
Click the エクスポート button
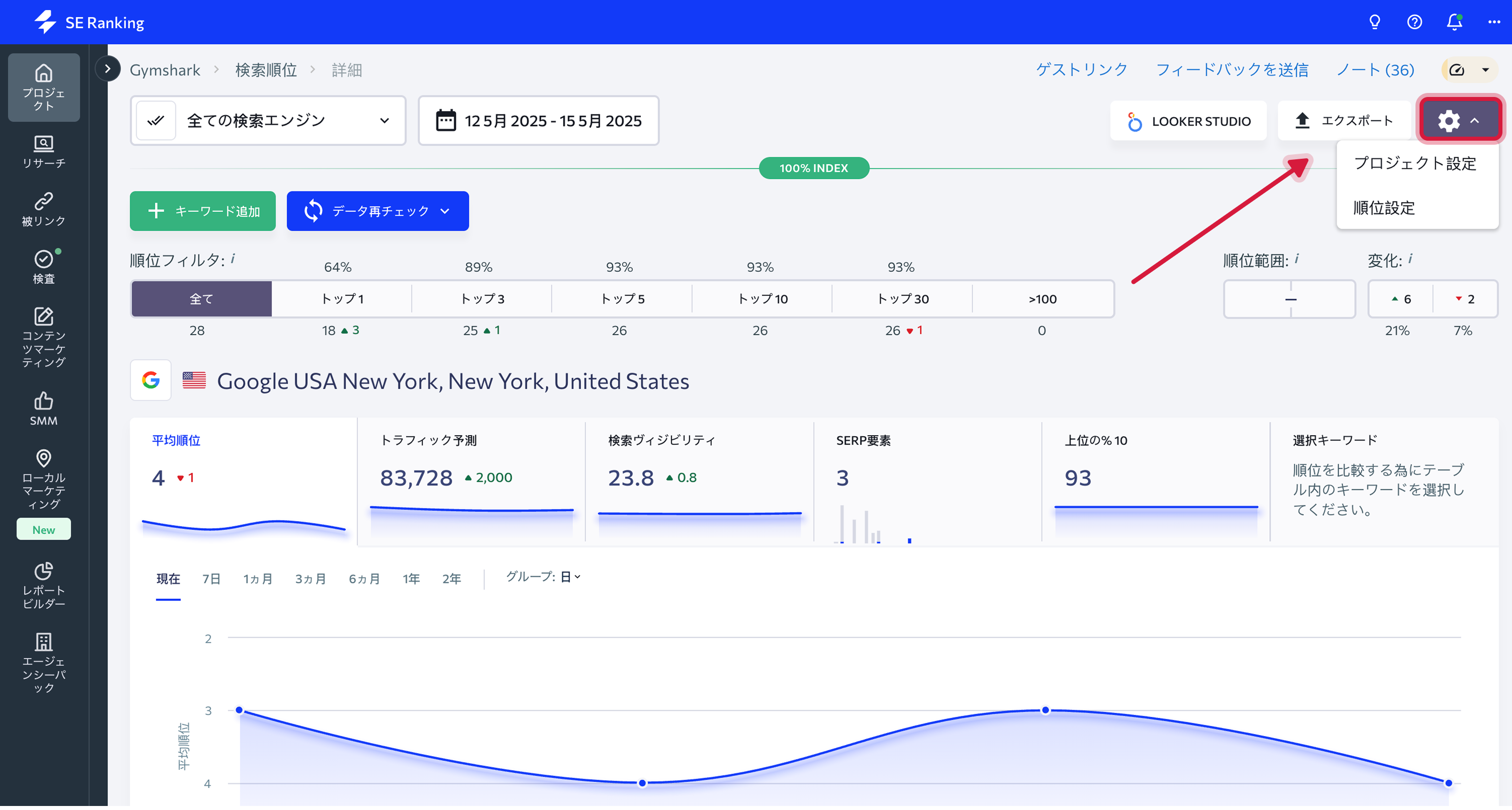pyautogui.click(x=1345, y=121)
